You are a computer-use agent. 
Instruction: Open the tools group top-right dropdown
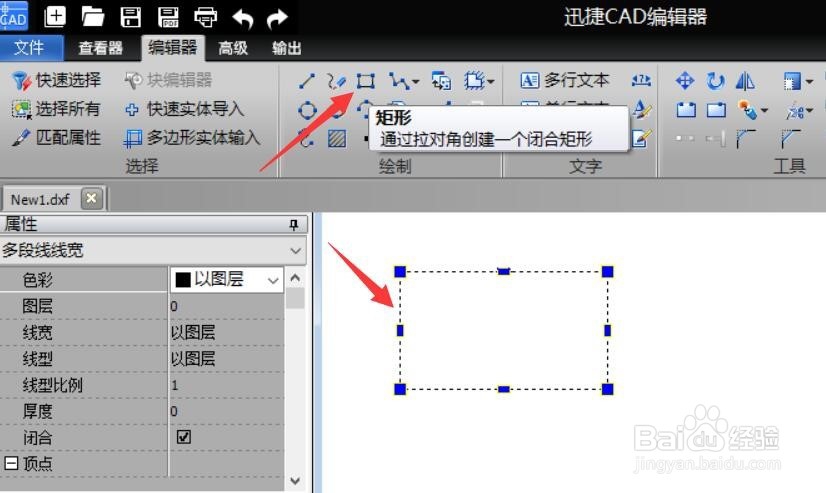pos(809,82)
